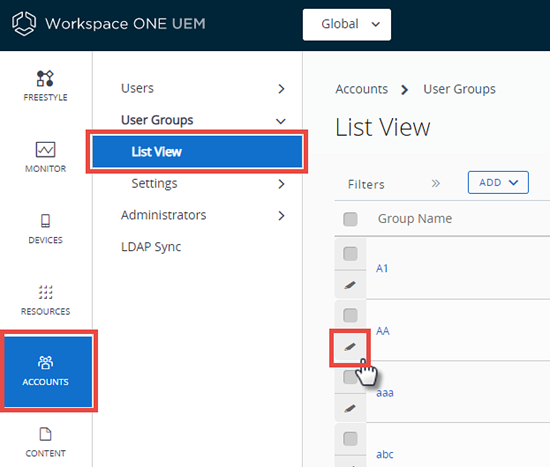Open the ADD dropdown button
This screenshot has width=550, height=467.
(x=498, y=182)
